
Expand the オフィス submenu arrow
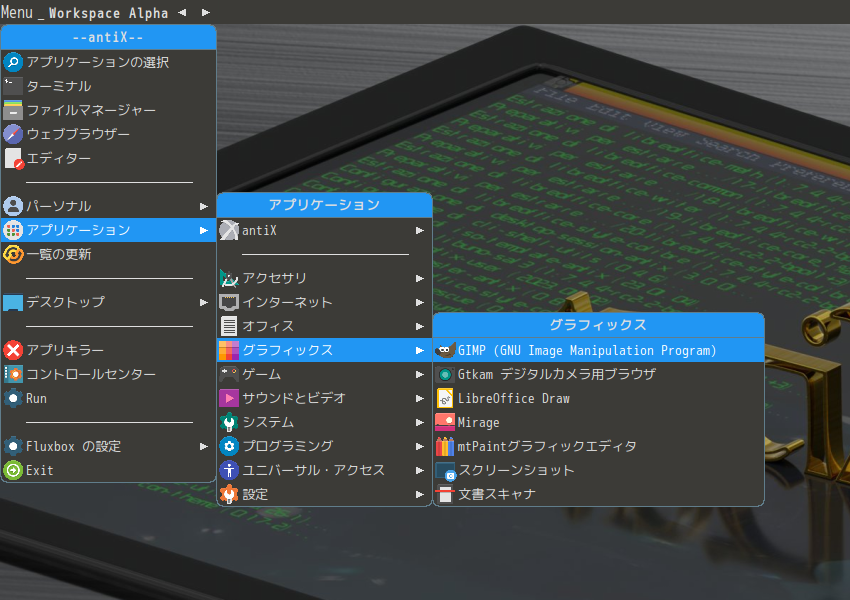pyautogui.click(x=420, y=327)
